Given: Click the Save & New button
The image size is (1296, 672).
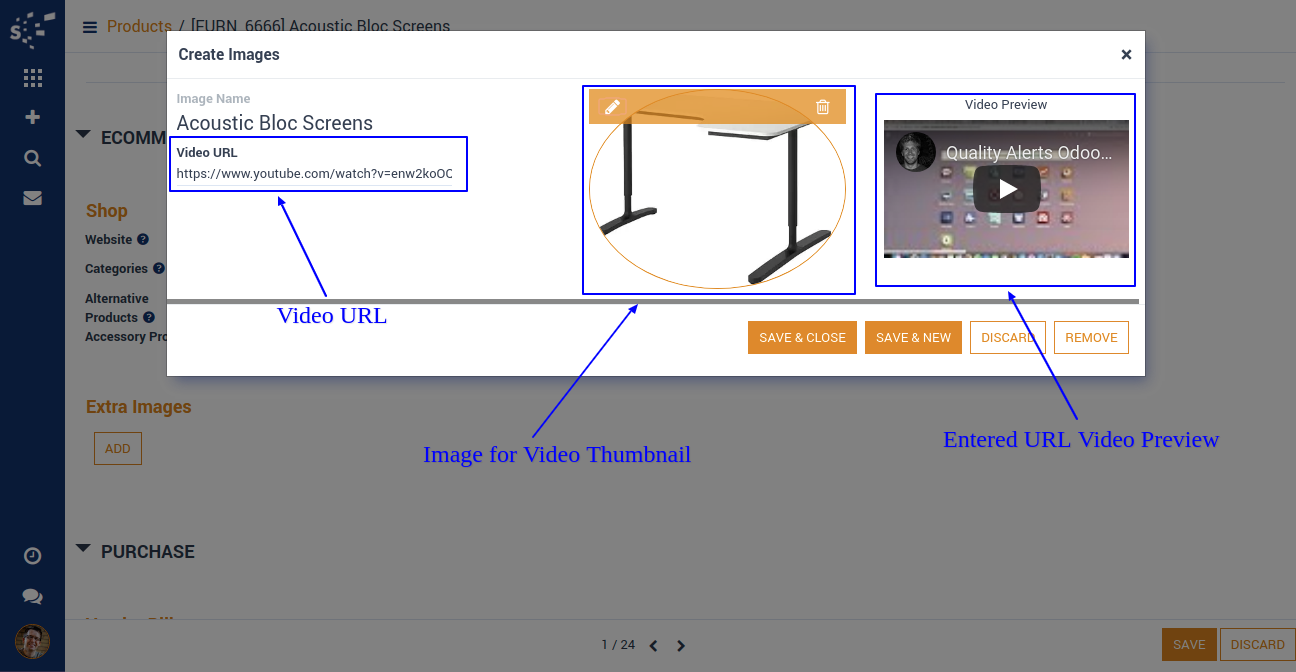Looking at the screenshot, I should 913,338.
